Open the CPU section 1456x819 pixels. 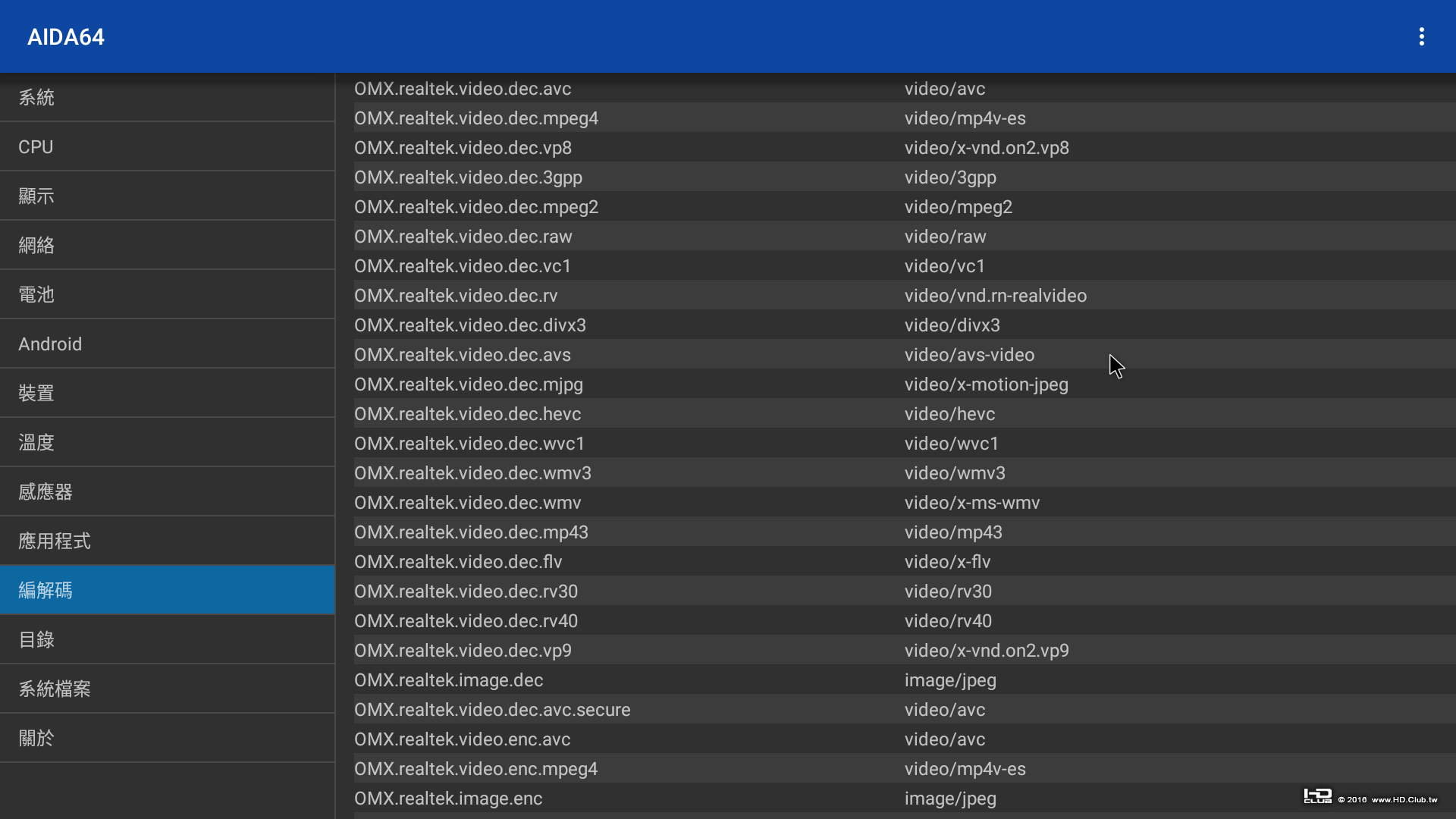(167, 146)
